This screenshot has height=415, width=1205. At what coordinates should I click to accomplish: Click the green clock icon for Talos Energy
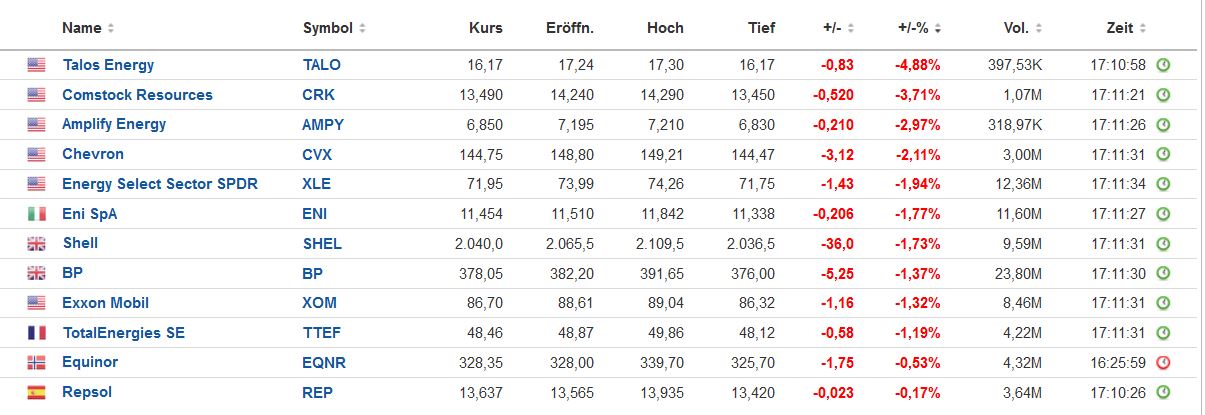coord(1163,65)
